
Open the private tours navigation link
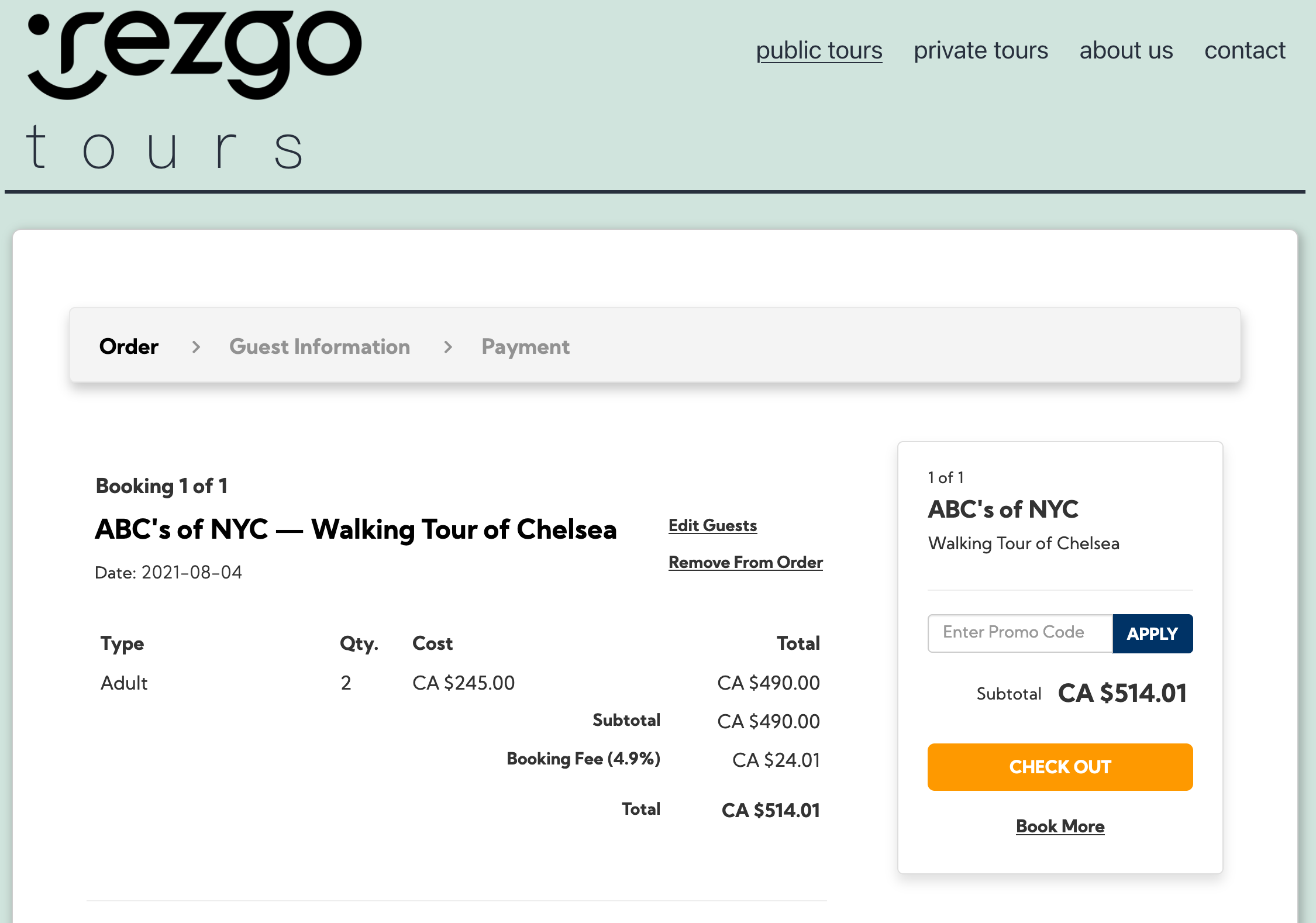[980, 50]
